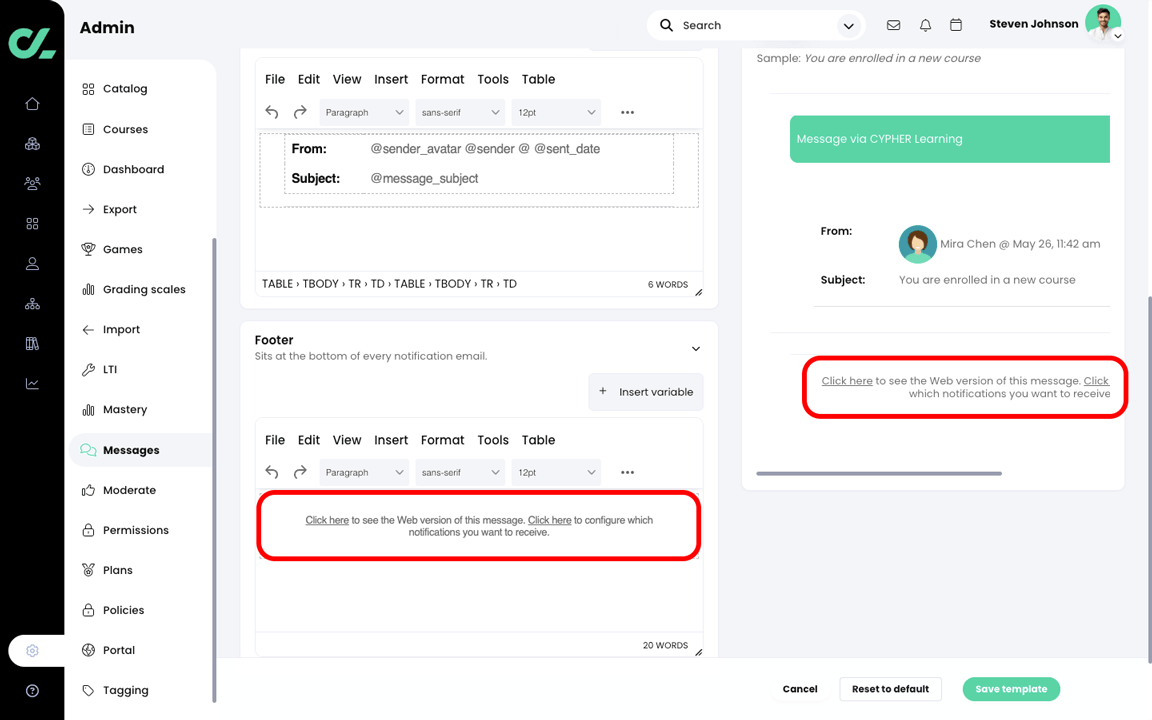Open the Table menu in header editor
The width and height of the screenshot is (1152, 720).
click(x=539, y=79)
